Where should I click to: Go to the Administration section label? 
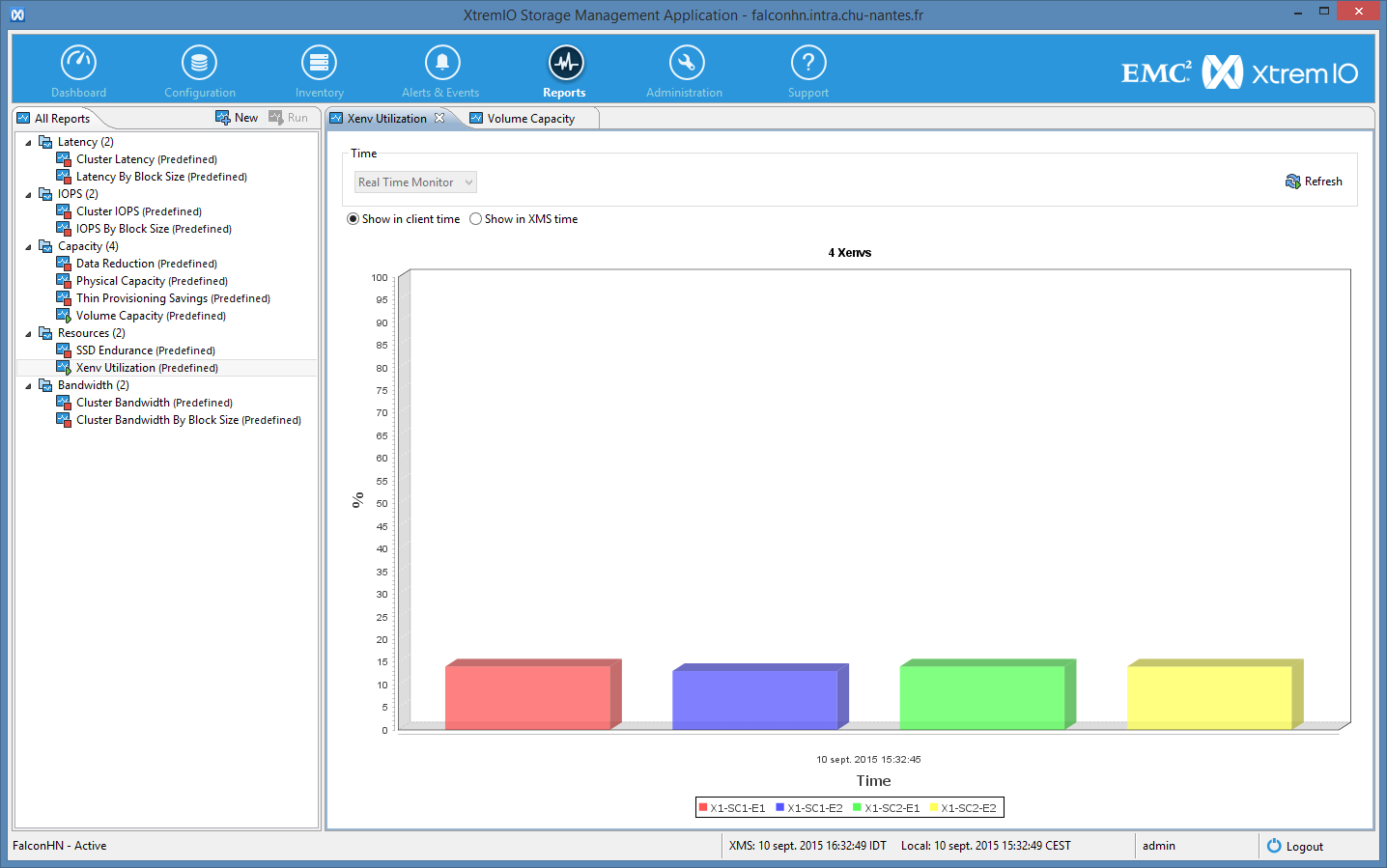click(x=685, y=93)
